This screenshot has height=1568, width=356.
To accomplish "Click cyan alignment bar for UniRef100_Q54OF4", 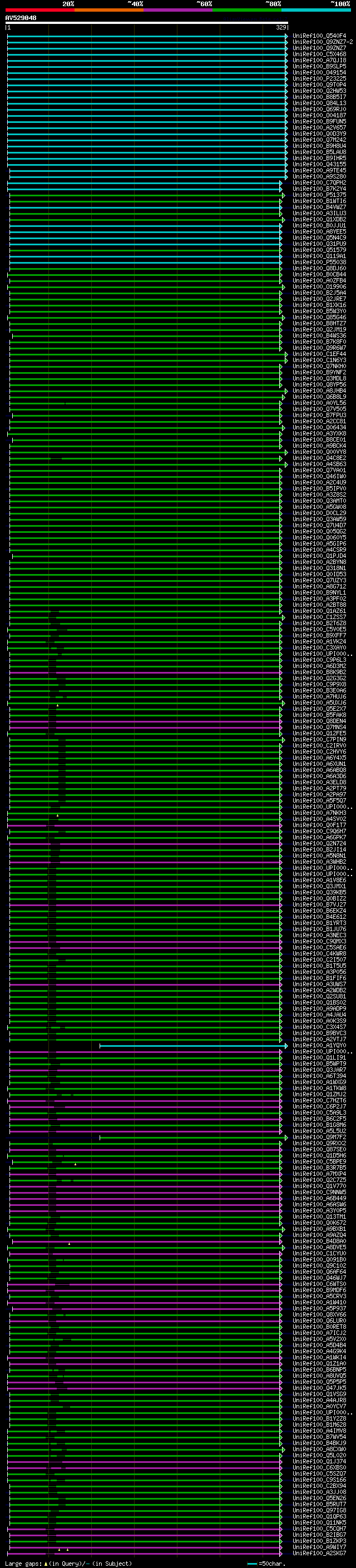I will [147, 36].
